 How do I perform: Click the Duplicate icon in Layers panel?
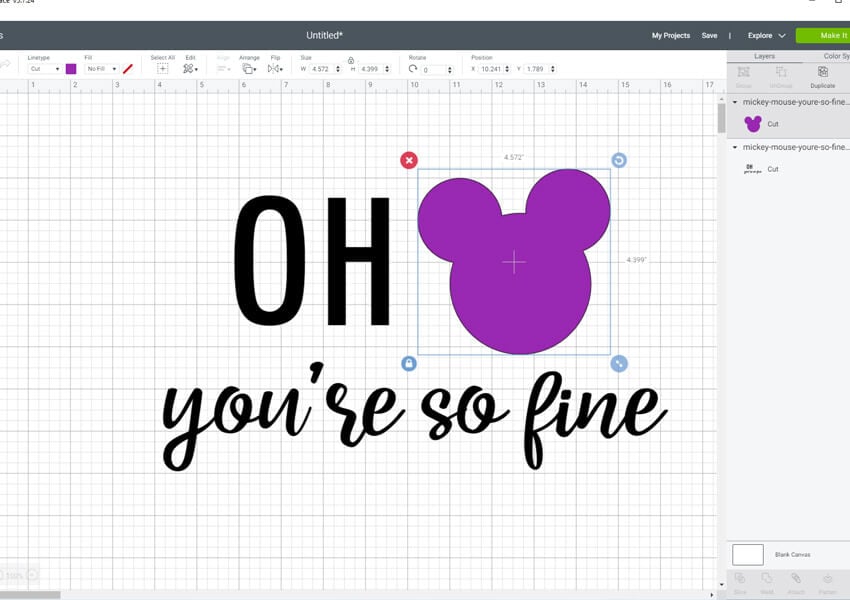pos(822,73)
